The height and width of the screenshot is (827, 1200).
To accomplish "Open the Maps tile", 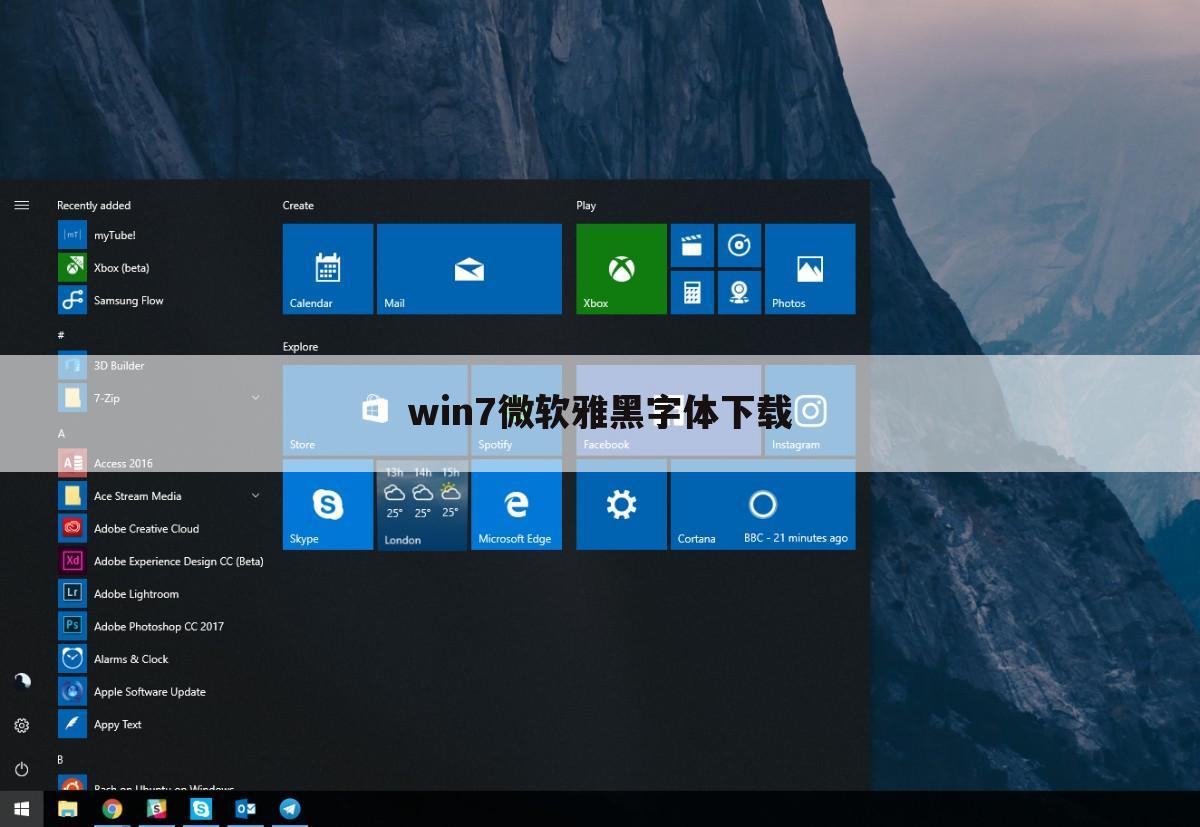I will (x=739, y=292).
